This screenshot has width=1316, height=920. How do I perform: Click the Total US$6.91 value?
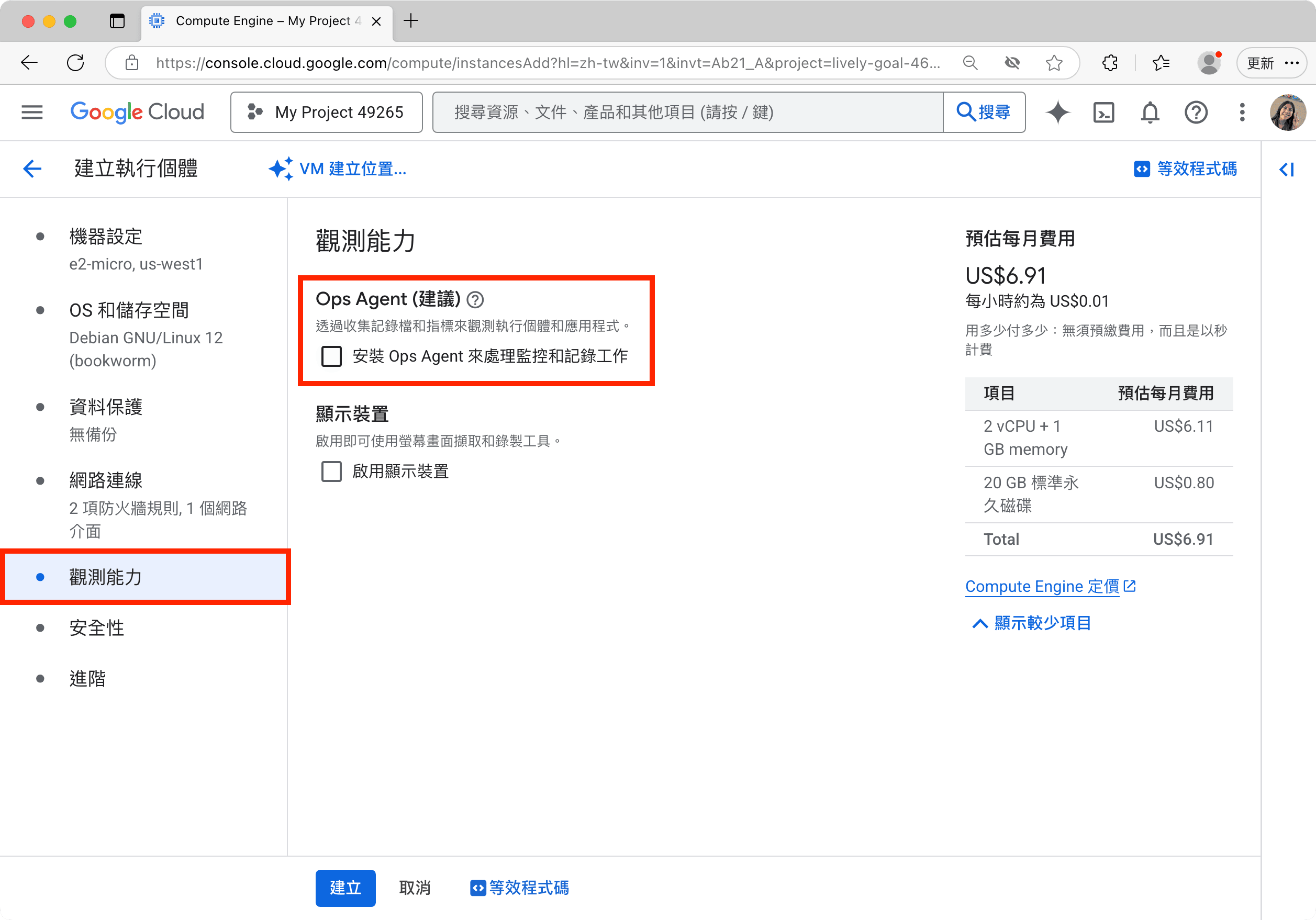(x=1183, y=539)
